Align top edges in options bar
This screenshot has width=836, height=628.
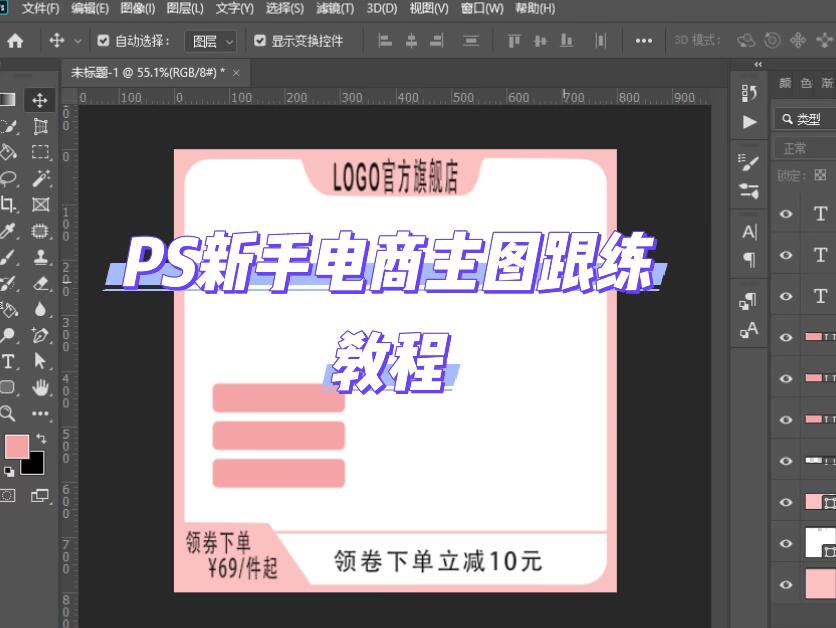[514, 41]
